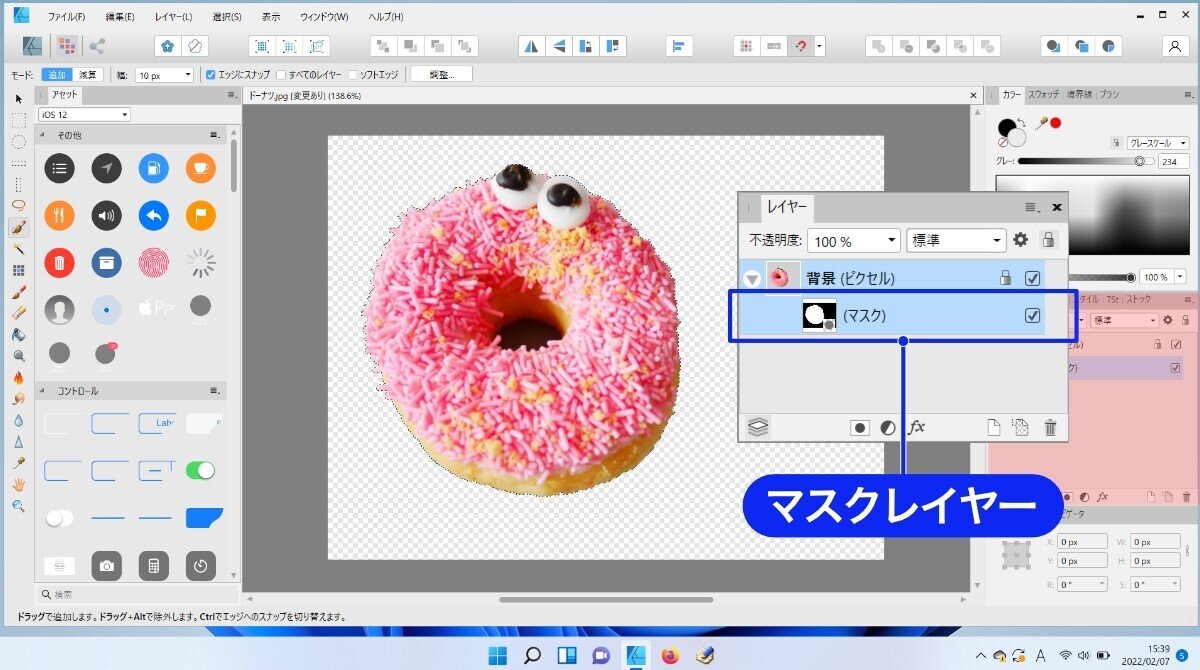1200x670 pixels.
Task: Open the layer effects fx dialog
Action: 917,427
